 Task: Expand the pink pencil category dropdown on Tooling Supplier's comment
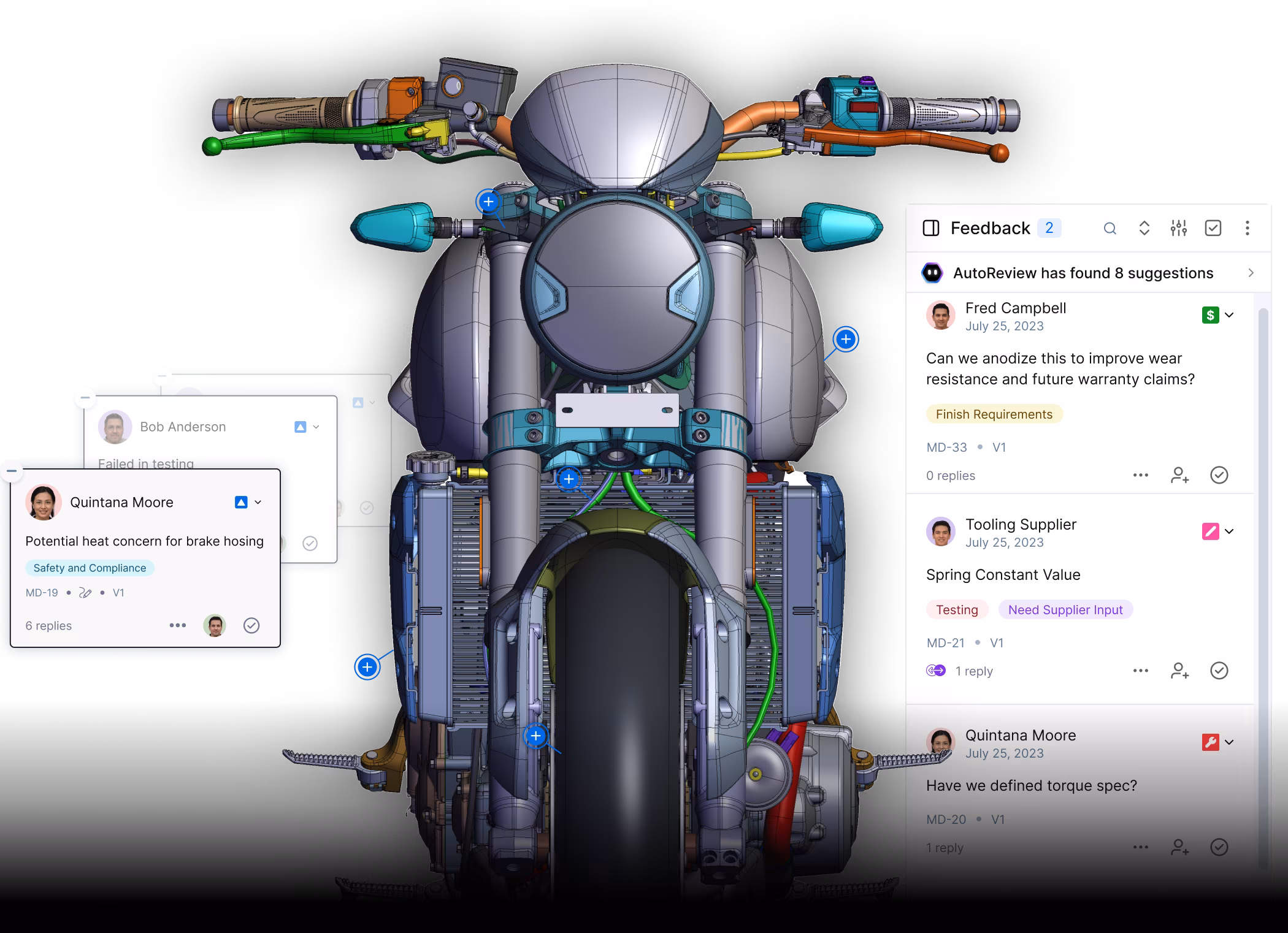click(1229, 531)
